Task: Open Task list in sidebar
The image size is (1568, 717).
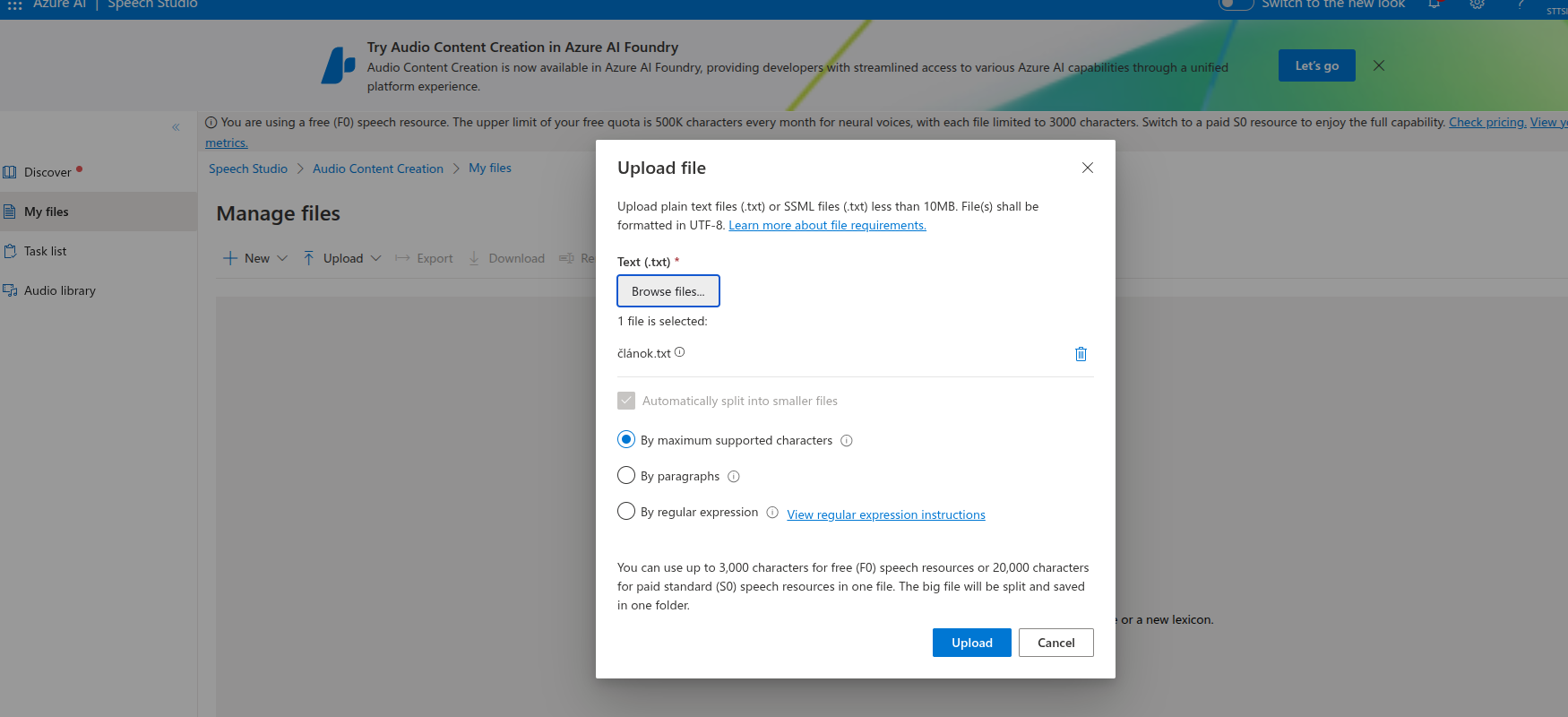Action: coord(46,251)
